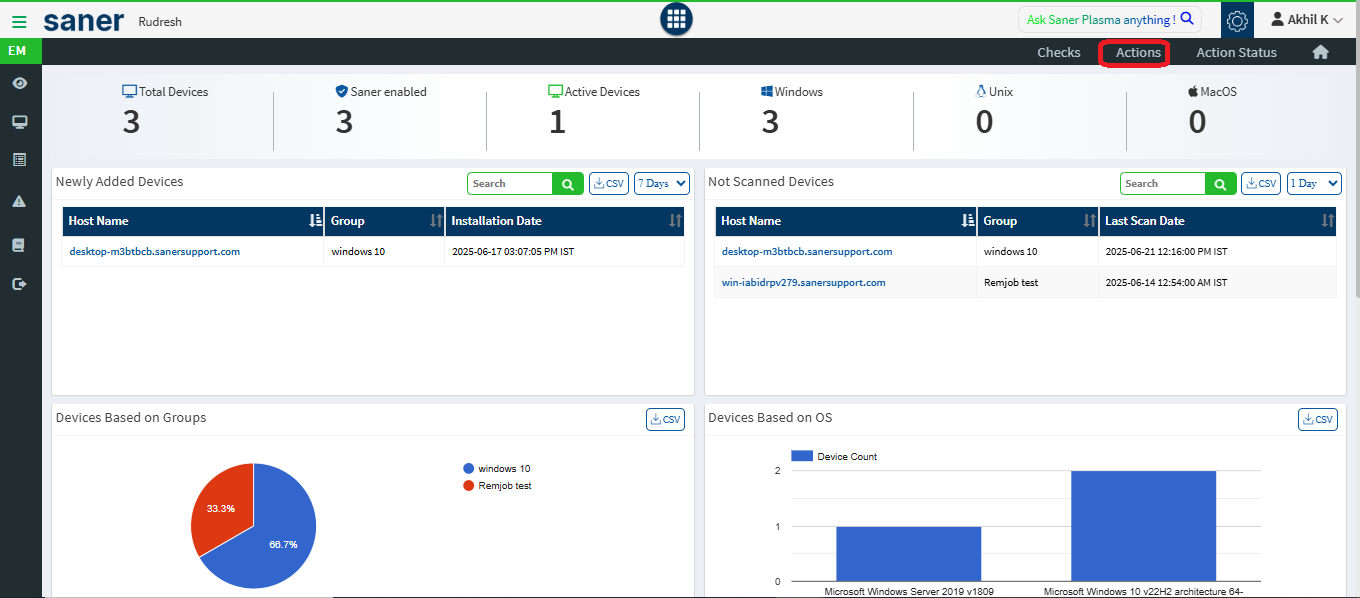Sort Newly Added Devices by Host Name
Viewport: 1360px width, 598px height.
click(x=316, y=221)
